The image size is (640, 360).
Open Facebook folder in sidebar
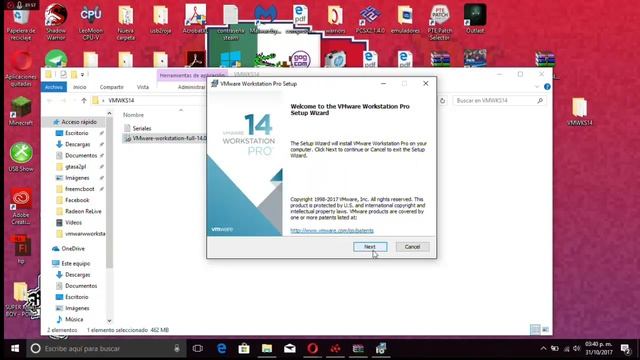pyautogui.click(x=77, y=200)
